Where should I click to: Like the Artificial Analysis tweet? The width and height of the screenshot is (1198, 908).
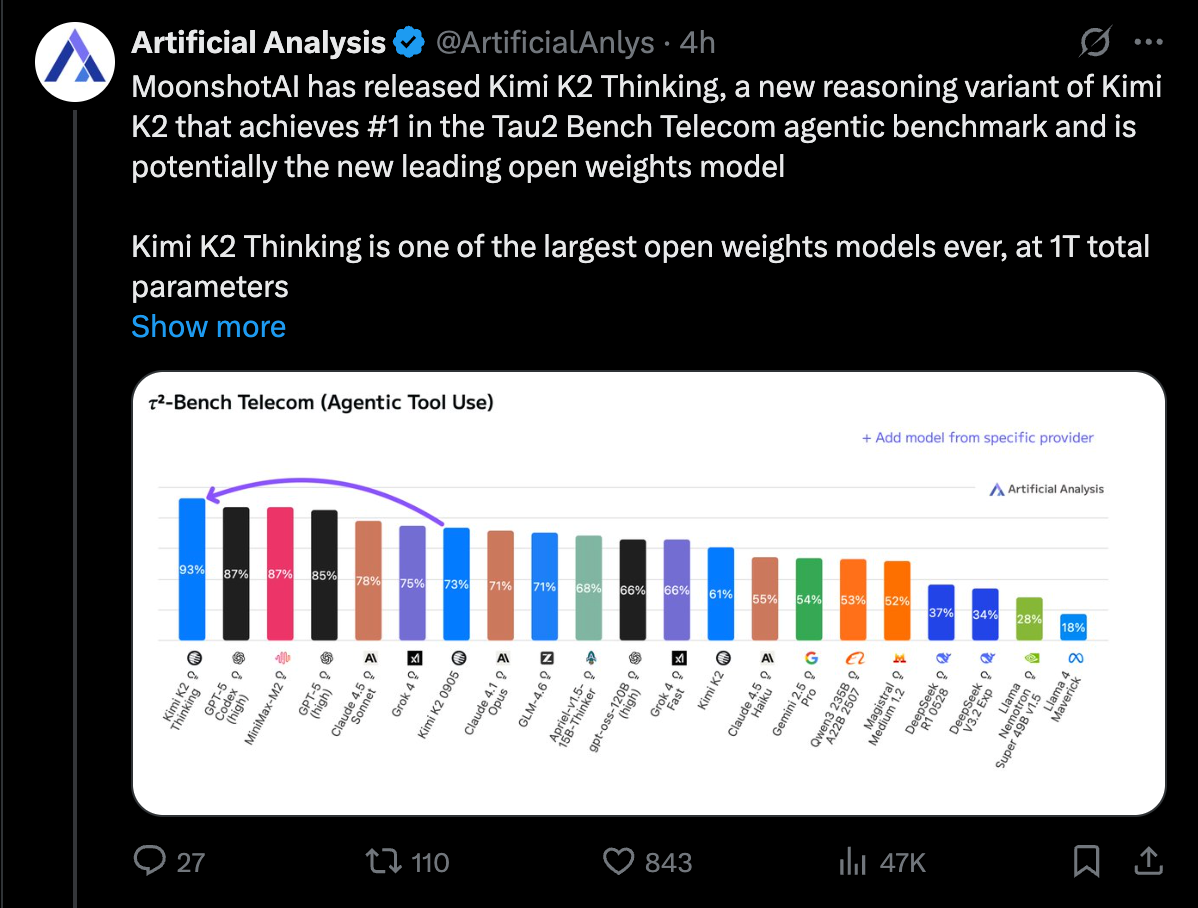pos(619,861)
